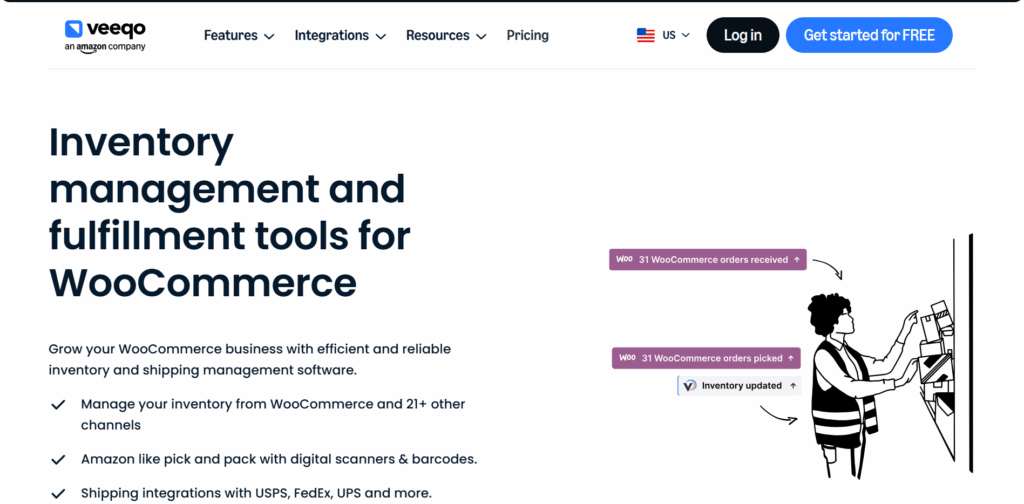Click 'Grow your WooCommerce business' paragraph
1024x504 pixels.
point(249,360)
